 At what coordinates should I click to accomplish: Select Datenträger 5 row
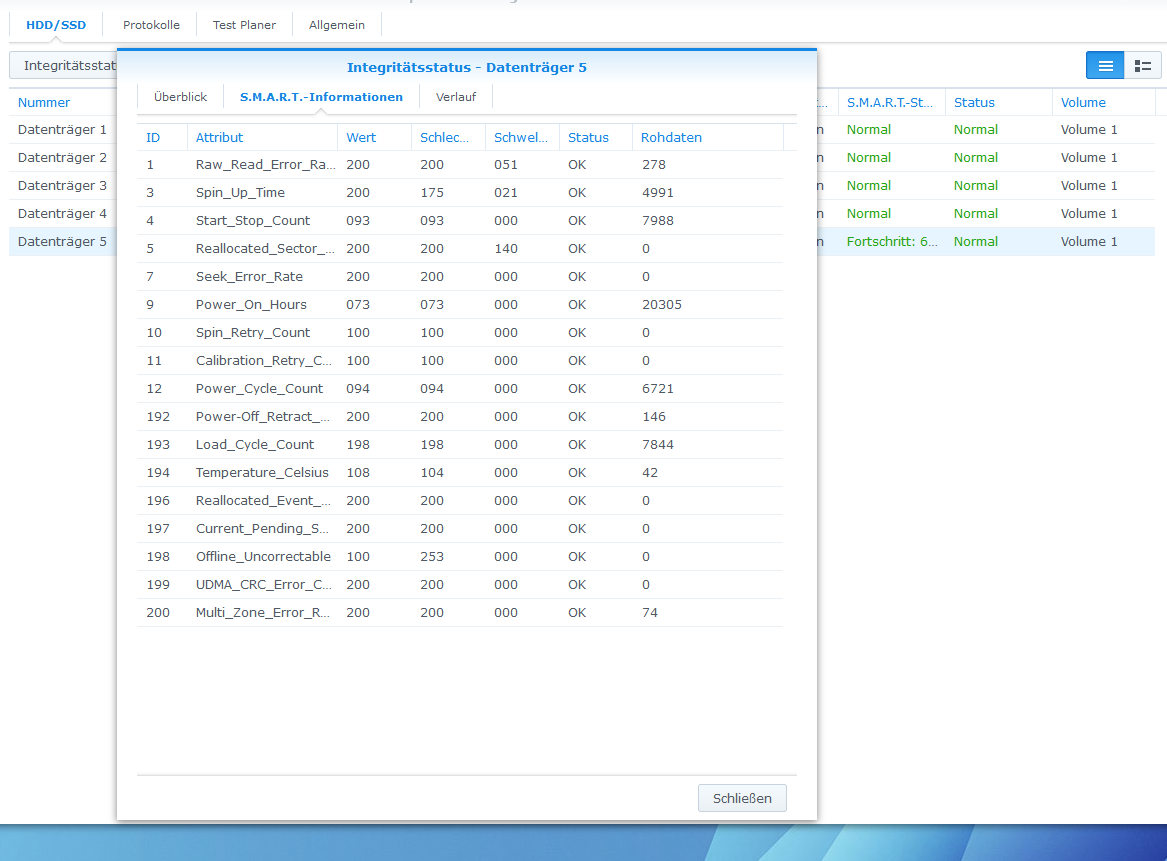[63, 242]
